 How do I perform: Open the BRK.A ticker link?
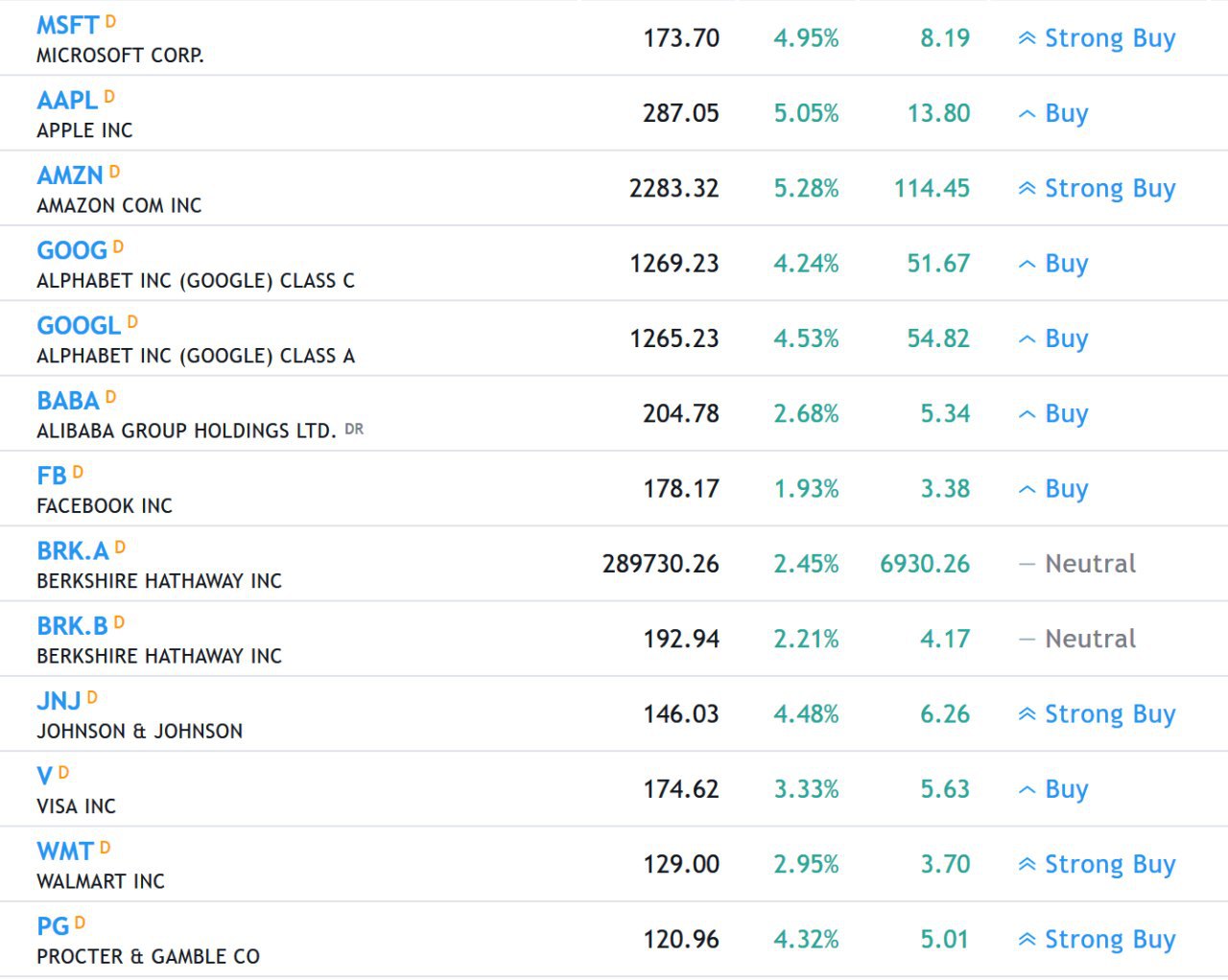pyautogui.click(x=73, y=550)
